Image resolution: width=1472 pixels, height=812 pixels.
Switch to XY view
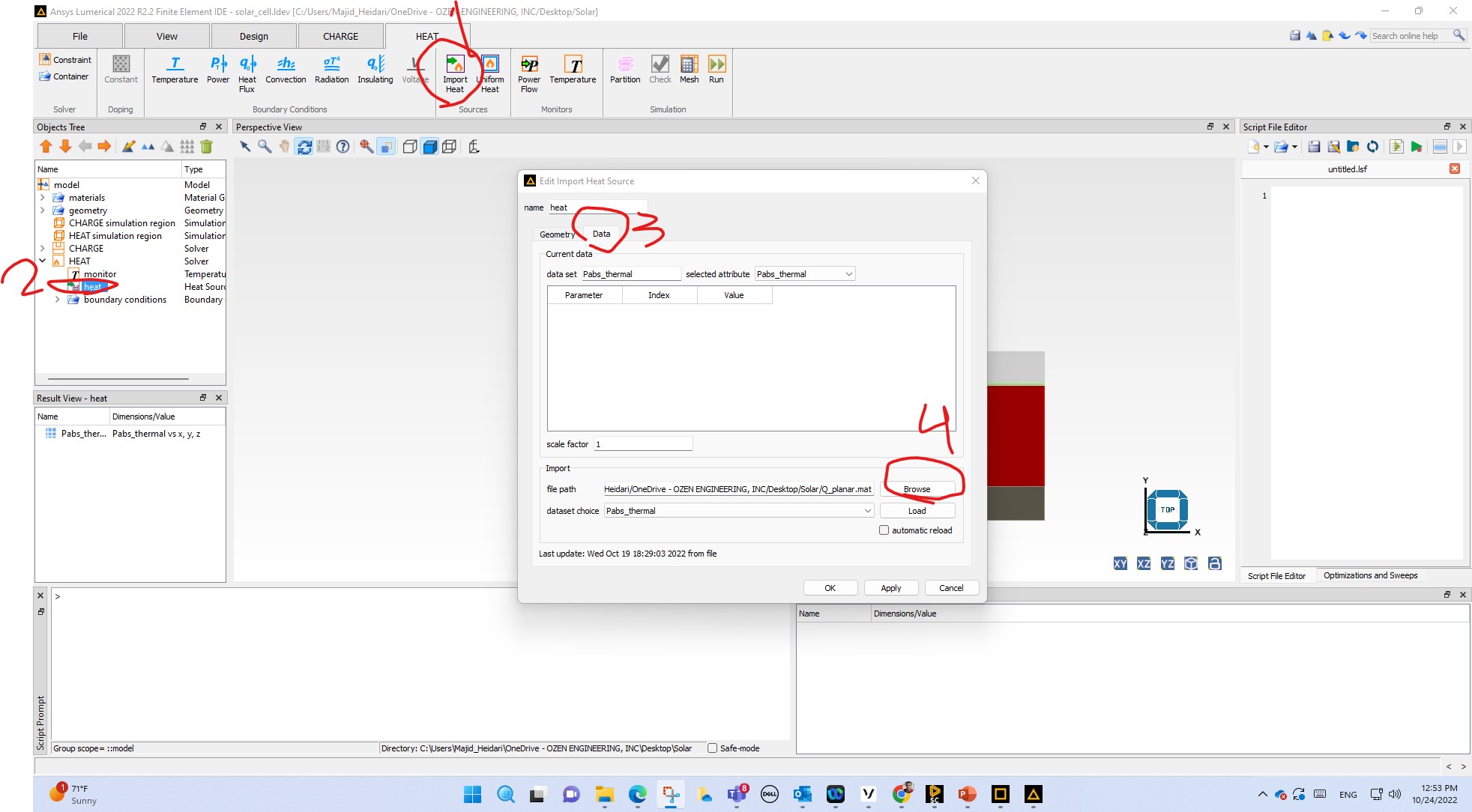(x=1120, y=563)
